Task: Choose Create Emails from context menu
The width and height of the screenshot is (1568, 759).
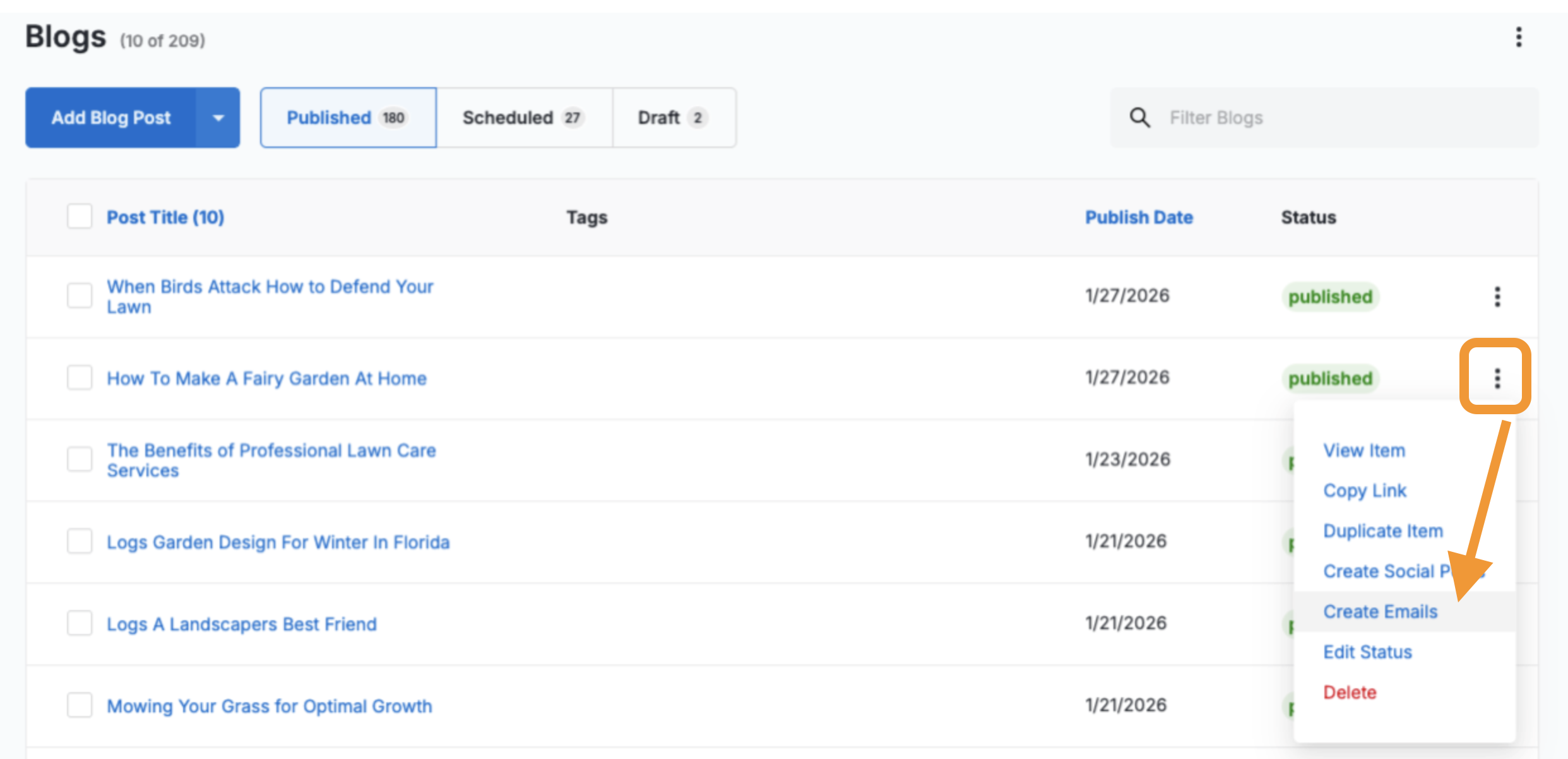Action: (x=1380, y=611)
